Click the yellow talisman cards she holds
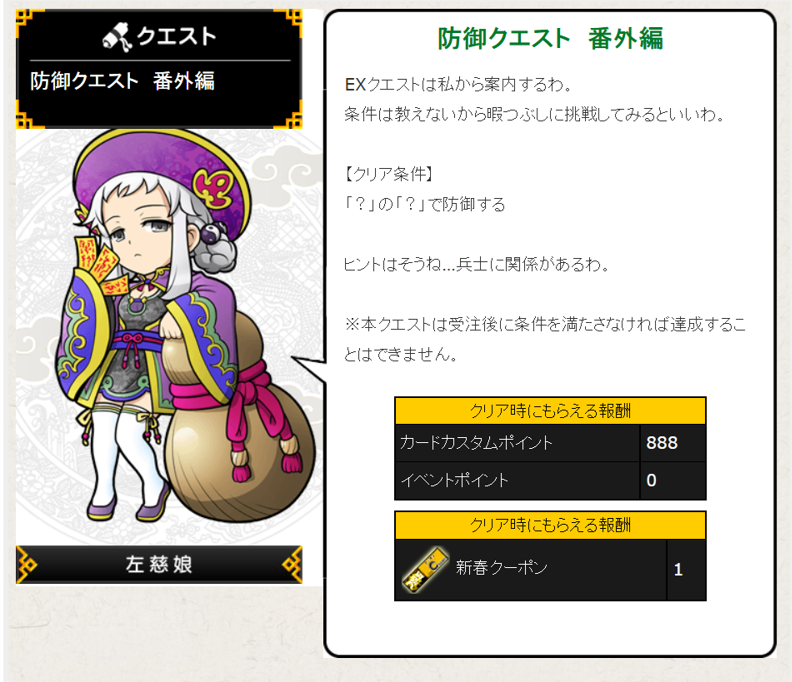Viewport: 792px width, 682px height. [x=98, y=265]
